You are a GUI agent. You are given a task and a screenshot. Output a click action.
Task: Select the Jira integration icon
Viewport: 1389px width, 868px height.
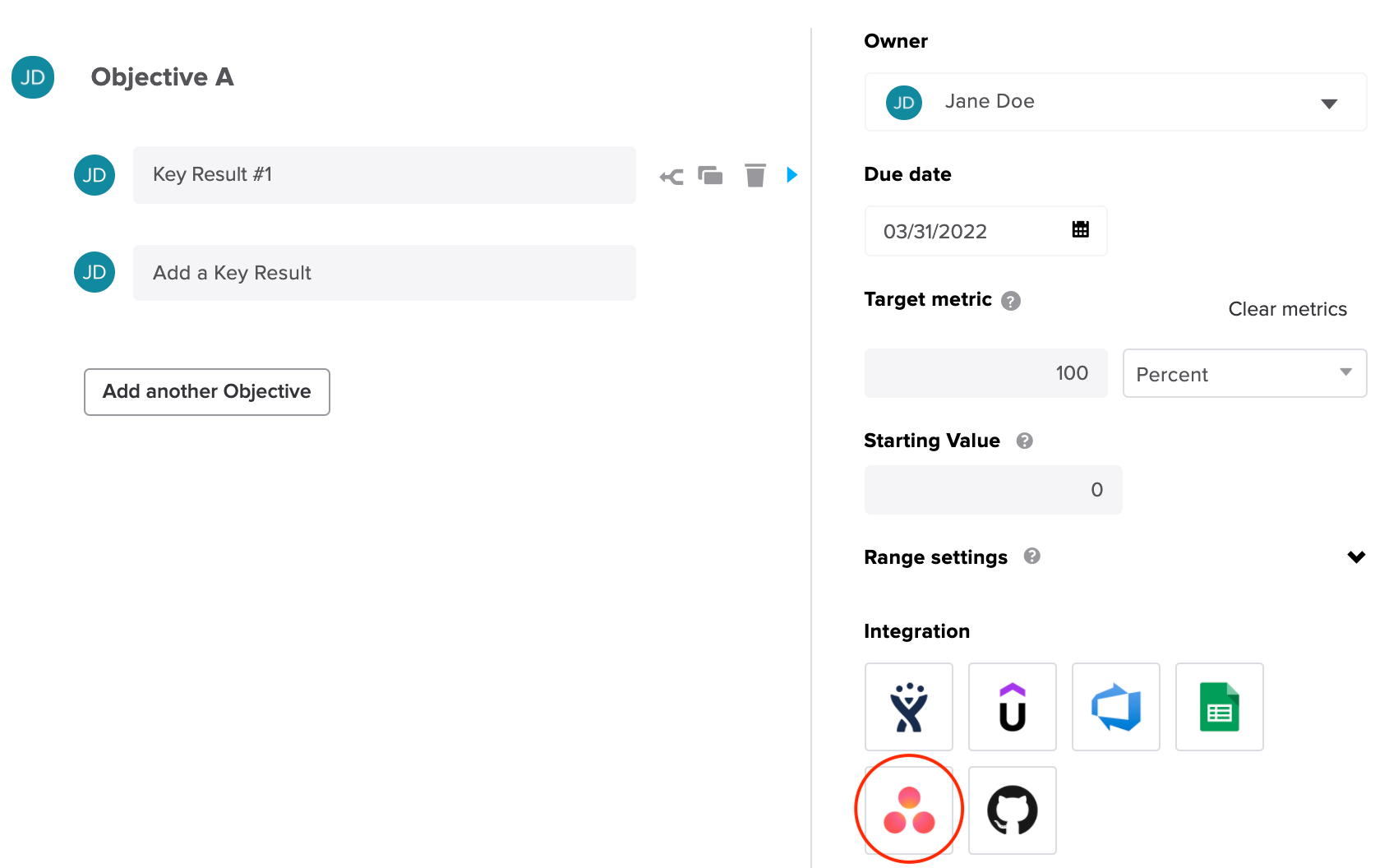tap(909, 707)
